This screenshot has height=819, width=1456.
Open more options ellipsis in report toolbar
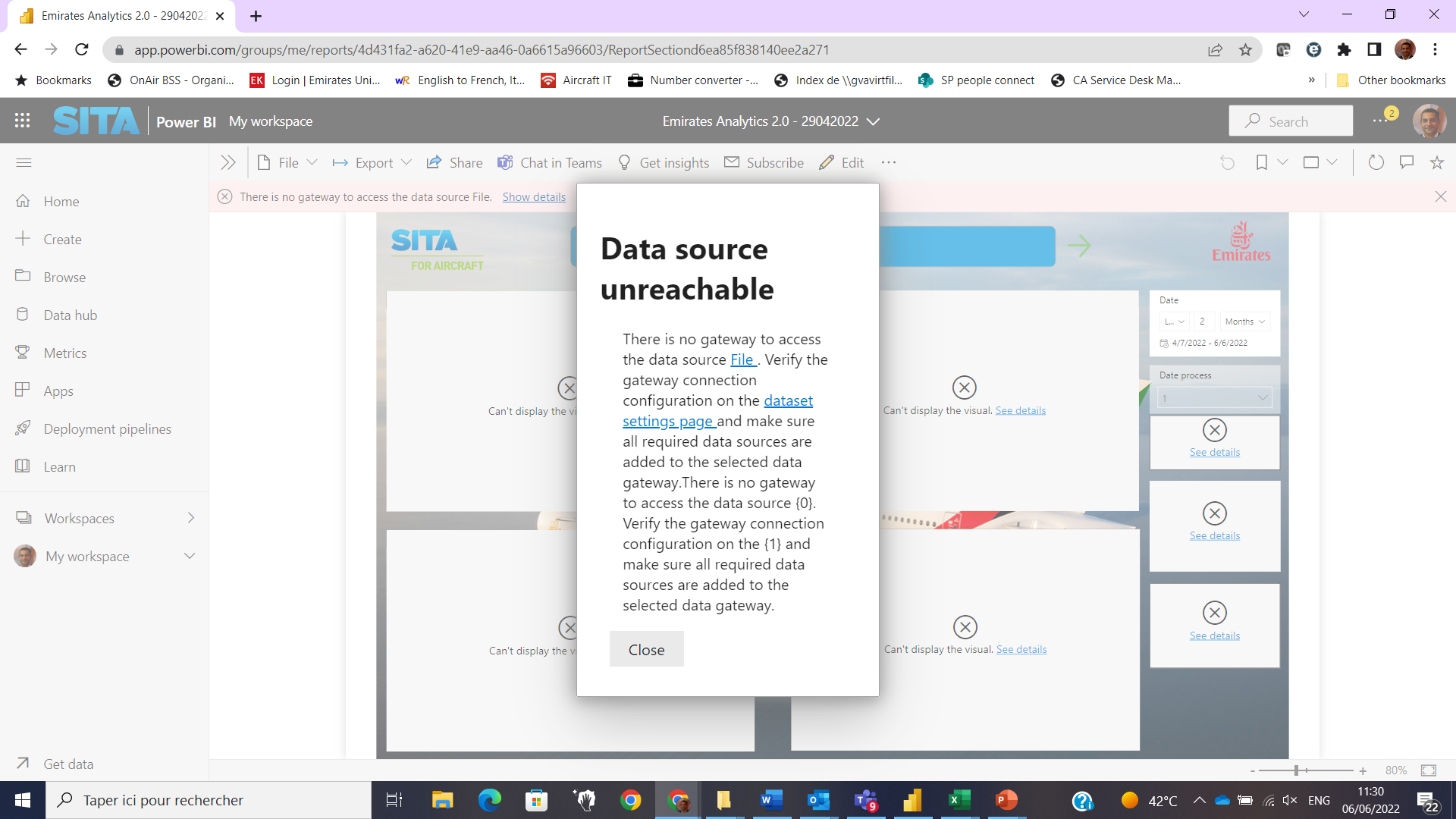[889, 162]
